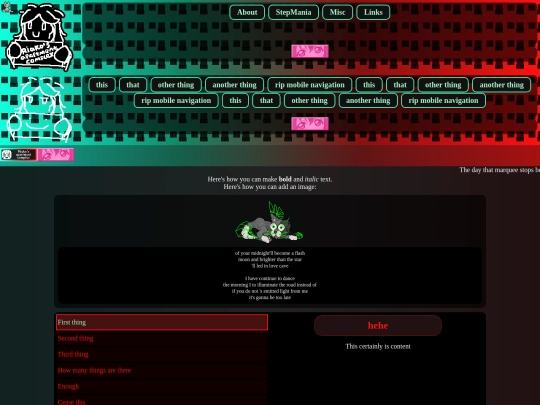The image size is (540, 405).
Task: Open 'How many things are there' entry
Action: click(162, 371)
